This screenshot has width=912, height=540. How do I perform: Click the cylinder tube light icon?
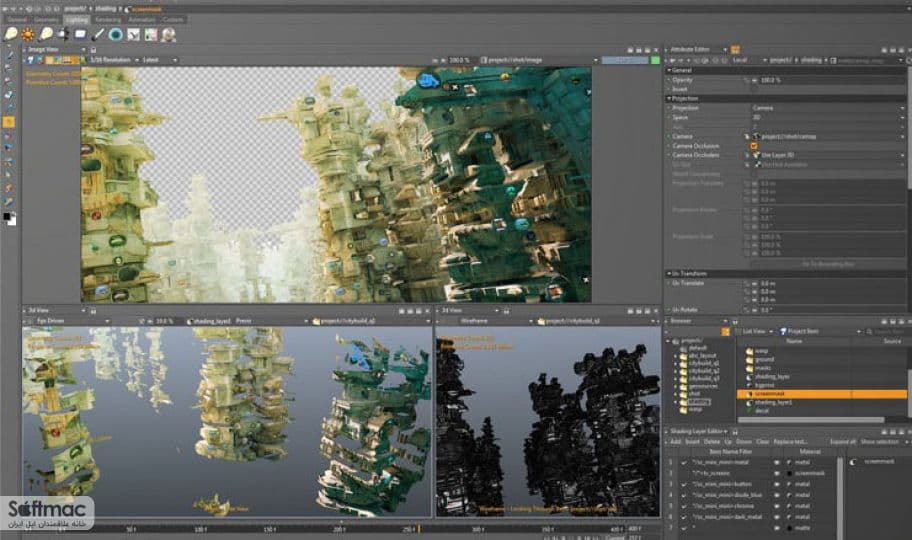(98, 35)
